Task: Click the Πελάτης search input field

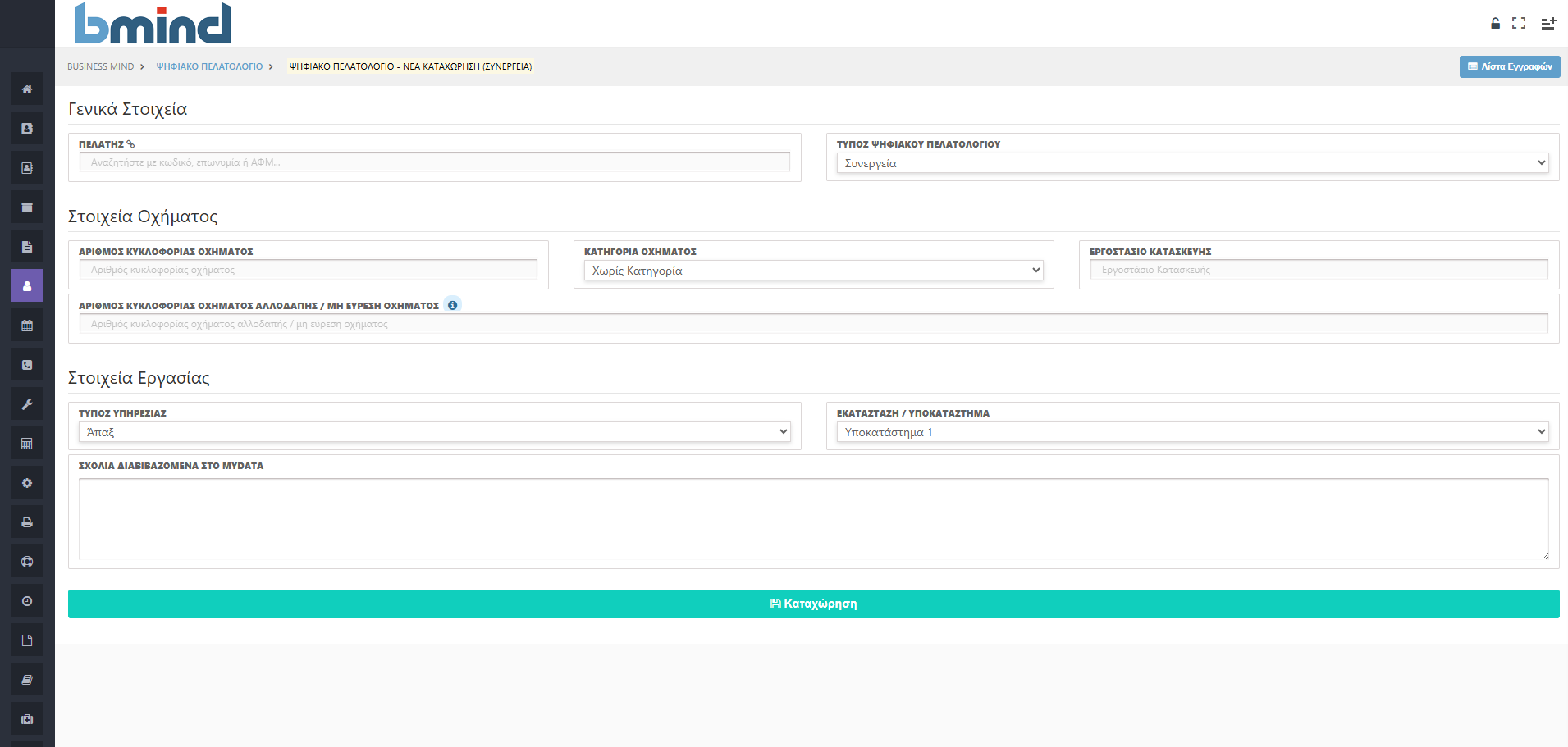Action: point(434,162)
